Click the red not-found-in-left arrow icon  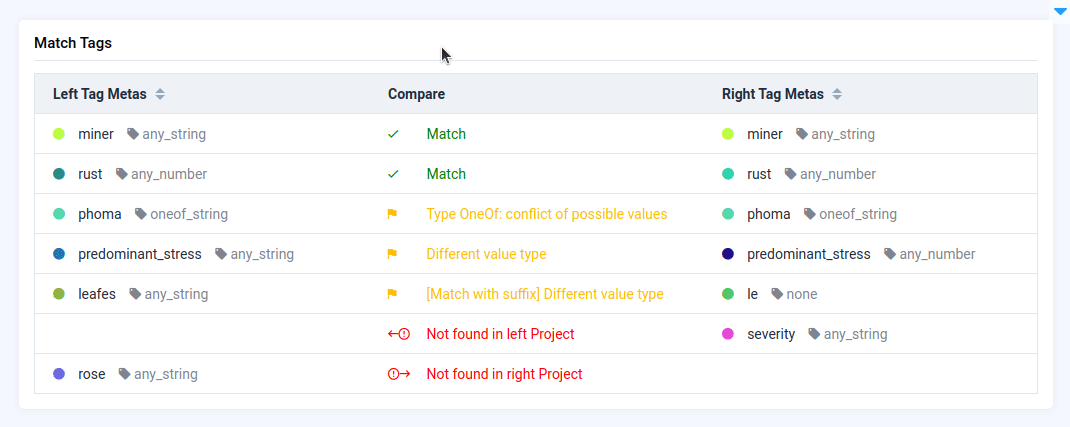pos(399,334)
